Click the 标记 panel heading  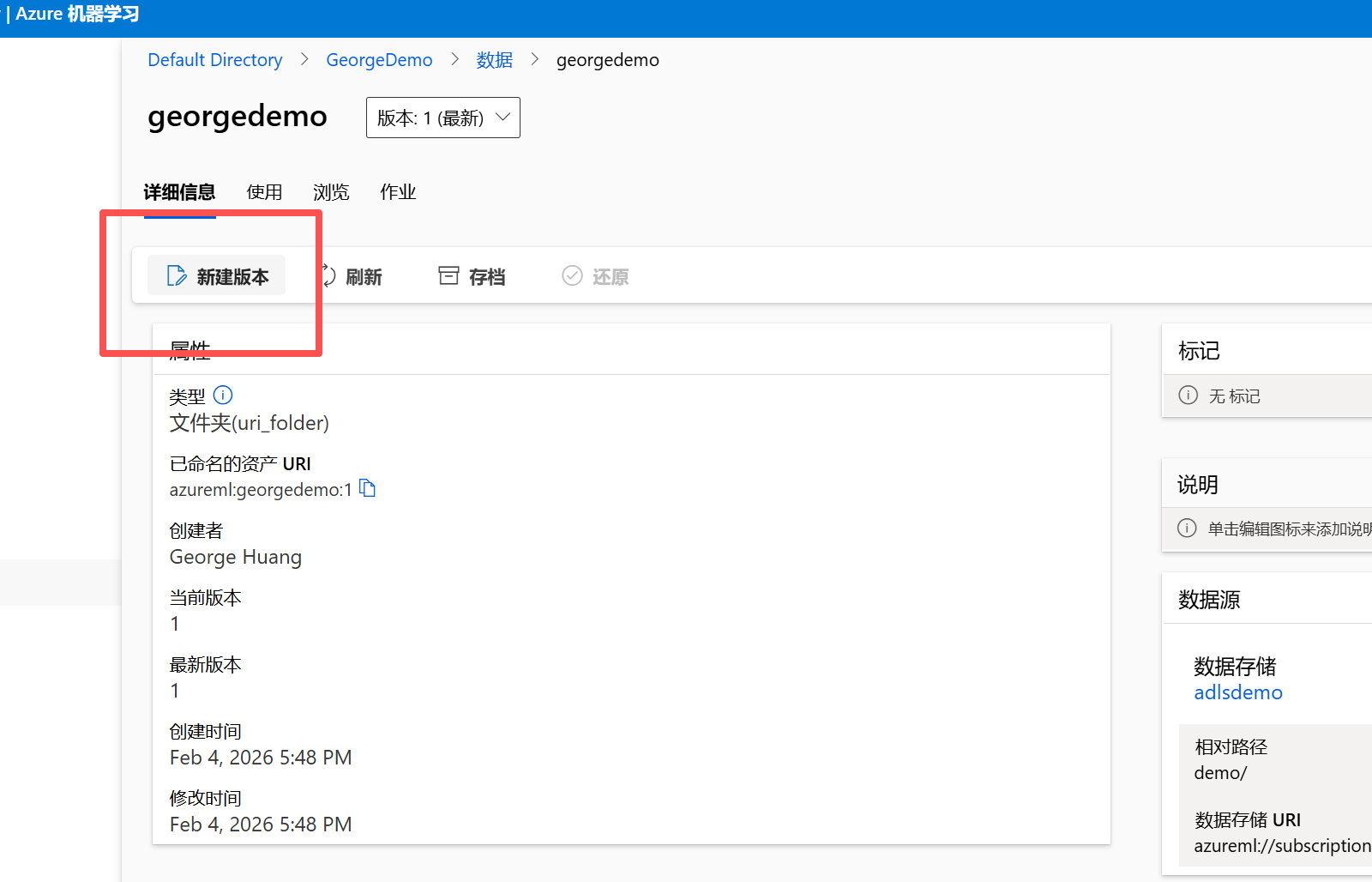click(x=1199, y=351)
